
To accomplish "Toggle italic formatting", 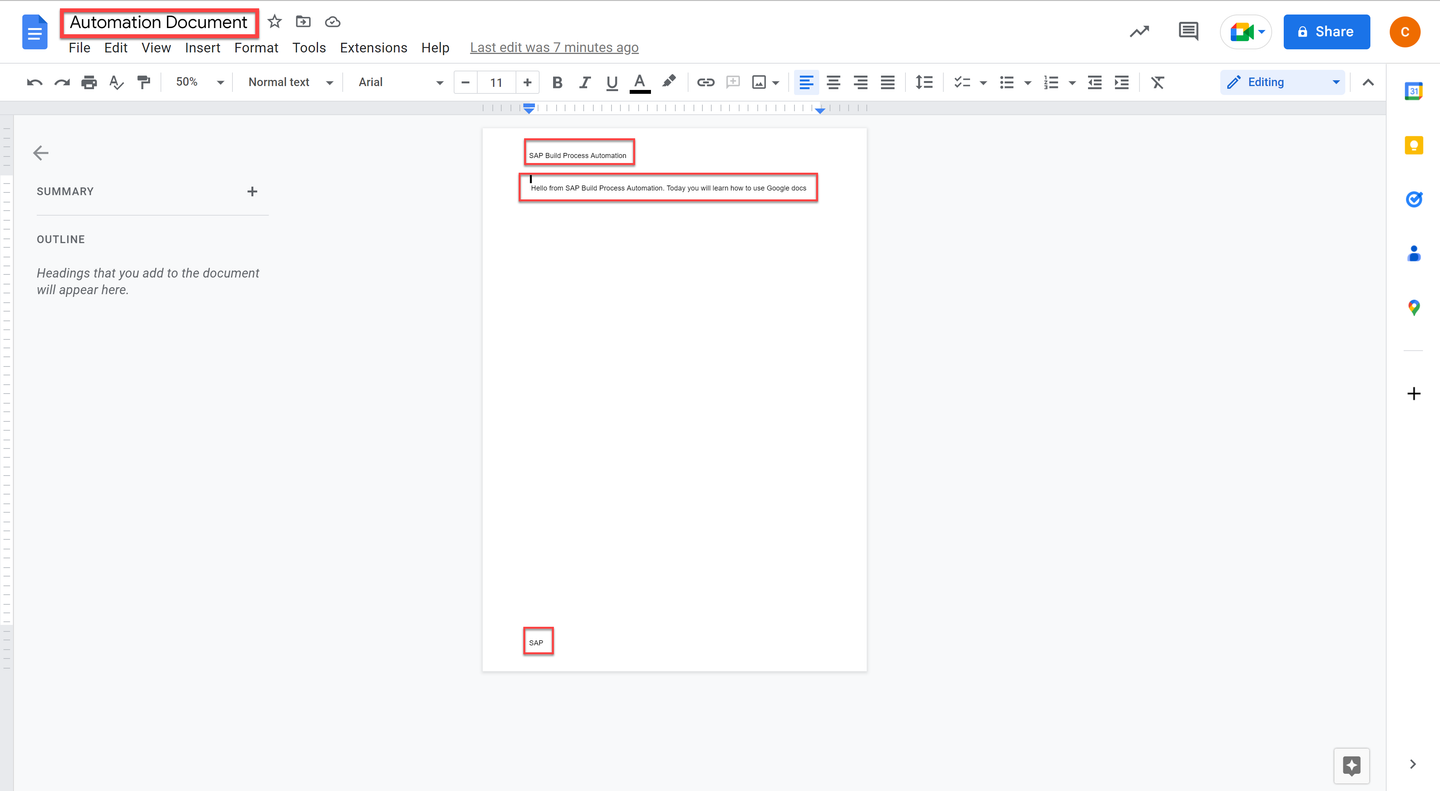I will (x=585, y=82).
